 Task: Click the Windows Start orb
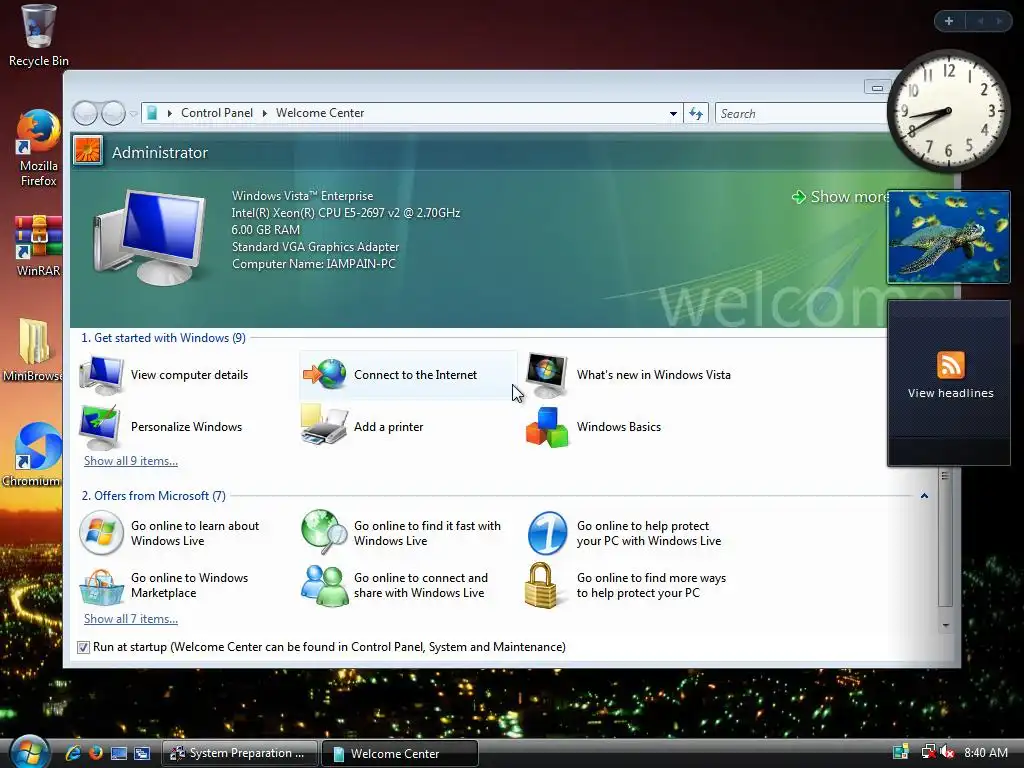coord(30,751)
